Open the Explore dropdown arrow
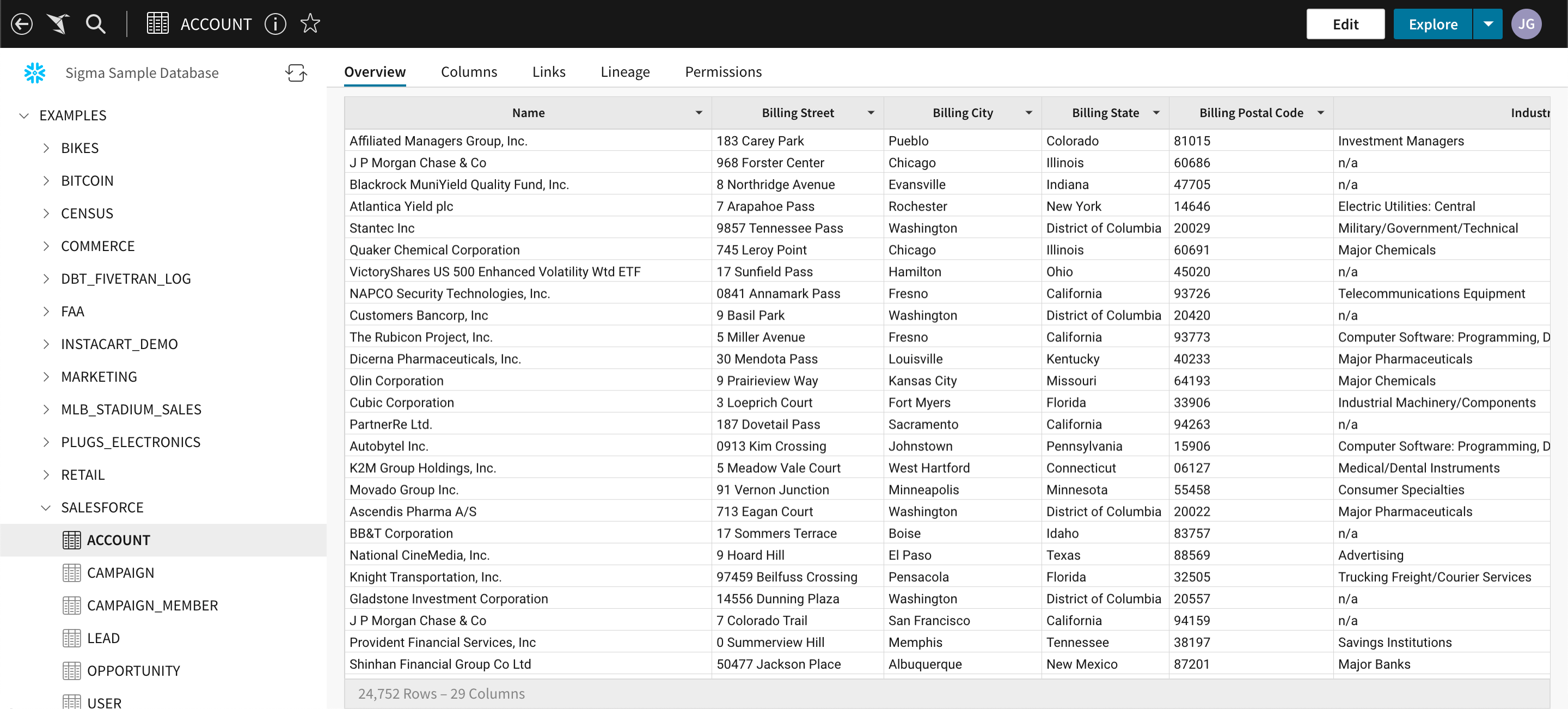Viewport: 1568px width, 709px height. [1487, 25]
